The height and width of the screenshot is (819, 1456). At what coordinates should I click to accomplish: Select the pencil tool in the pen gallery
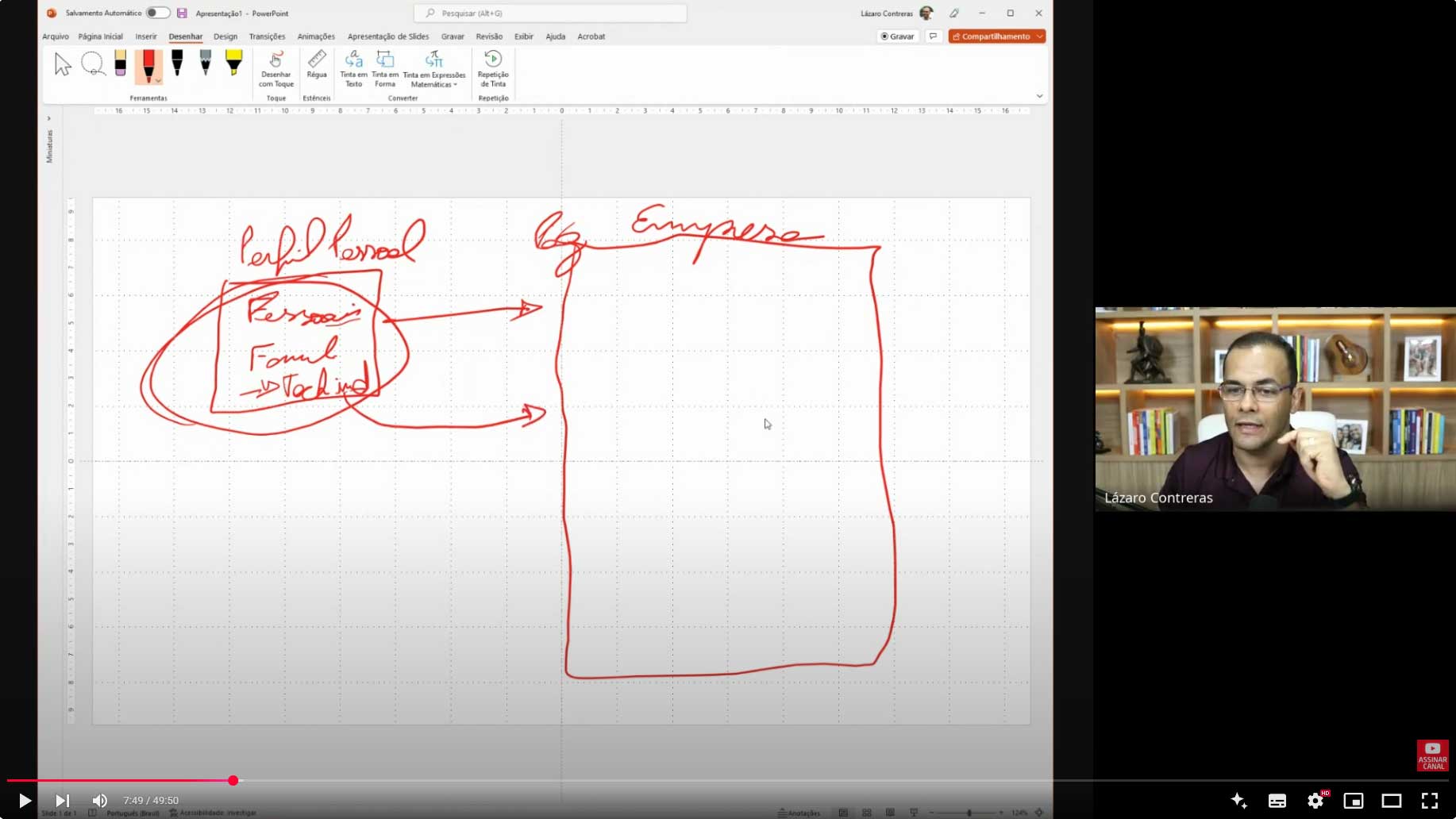206,63
